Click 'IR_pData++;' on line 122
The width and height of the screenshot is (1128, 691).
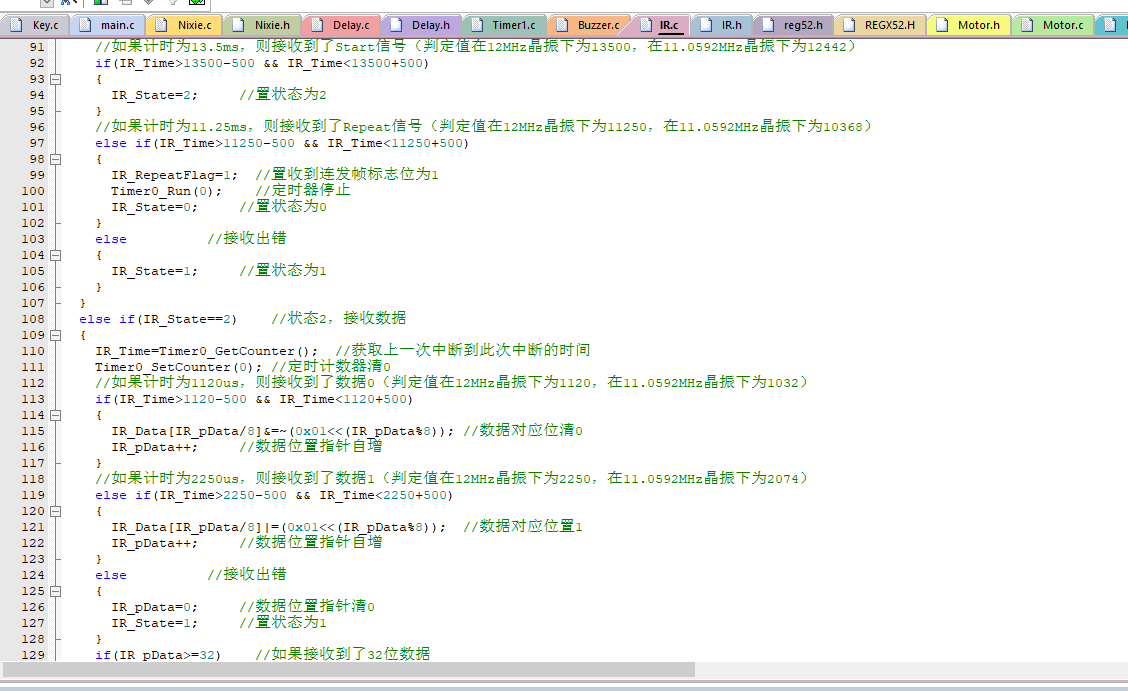[154, 543]
